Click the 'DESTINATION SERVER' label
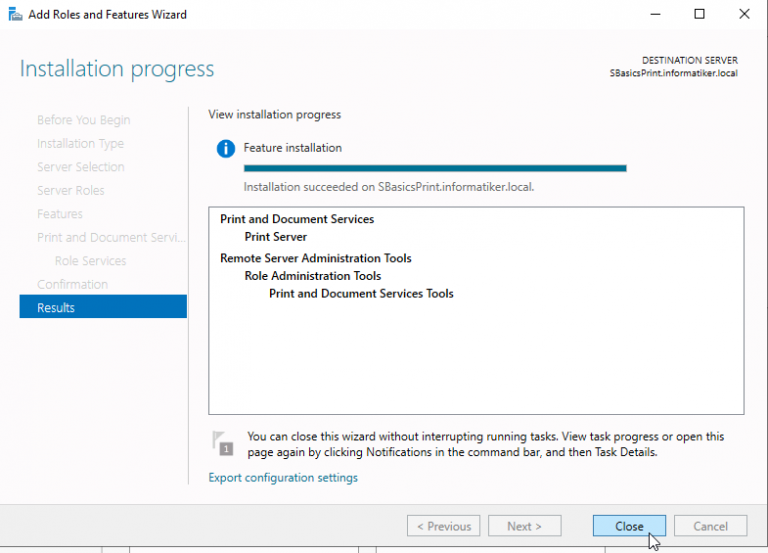Image resolution: width=768 pixels, height=553 pixels. pyautogui.click(x=690, y=60)
